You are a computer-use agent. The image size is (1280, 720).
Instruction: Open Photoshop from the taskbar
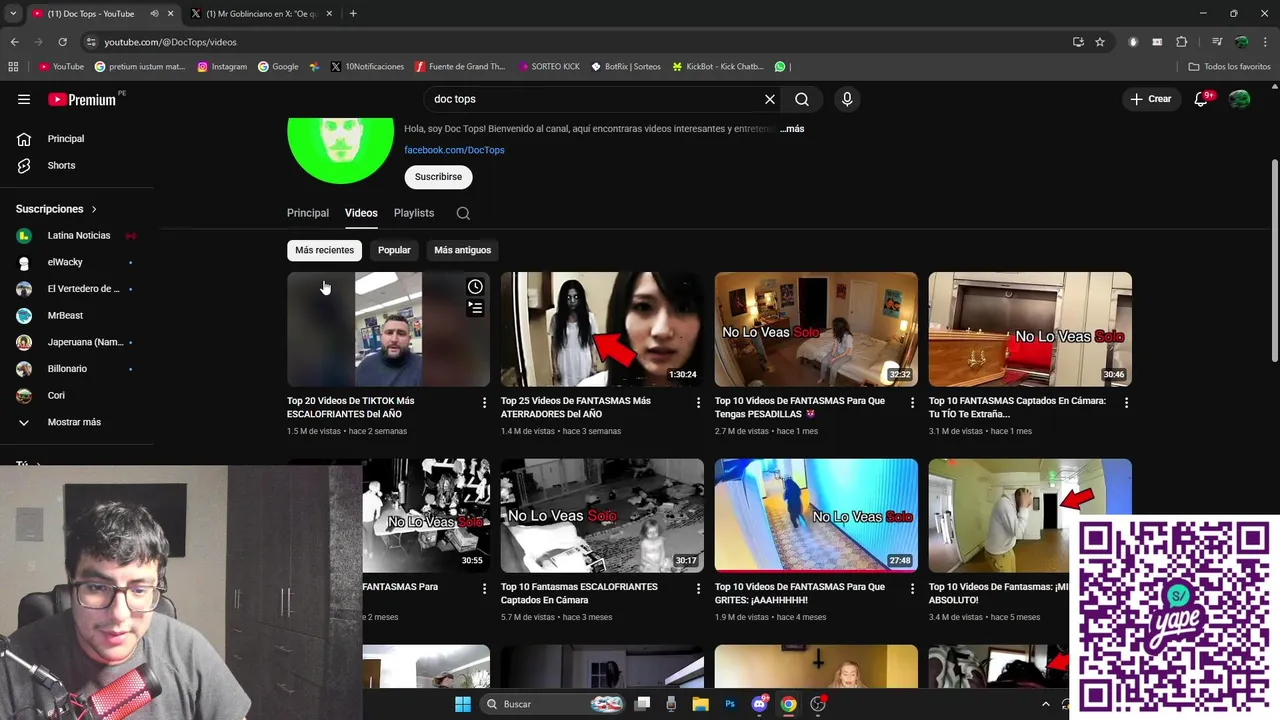pos(730,704)
